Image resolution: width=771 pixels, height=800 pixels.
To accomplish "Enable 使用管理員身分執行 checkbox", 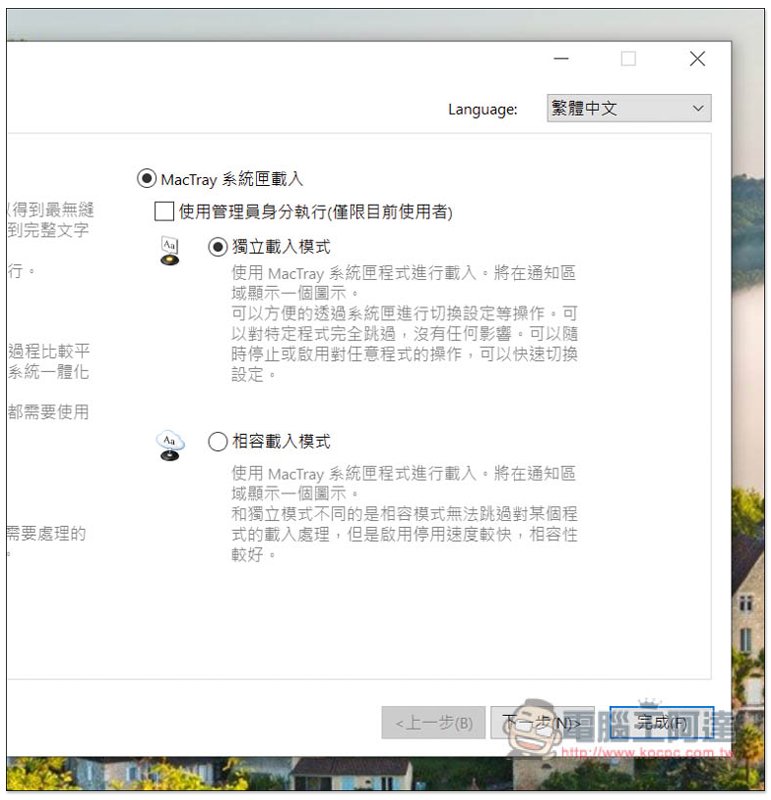I will coord(164,211).
